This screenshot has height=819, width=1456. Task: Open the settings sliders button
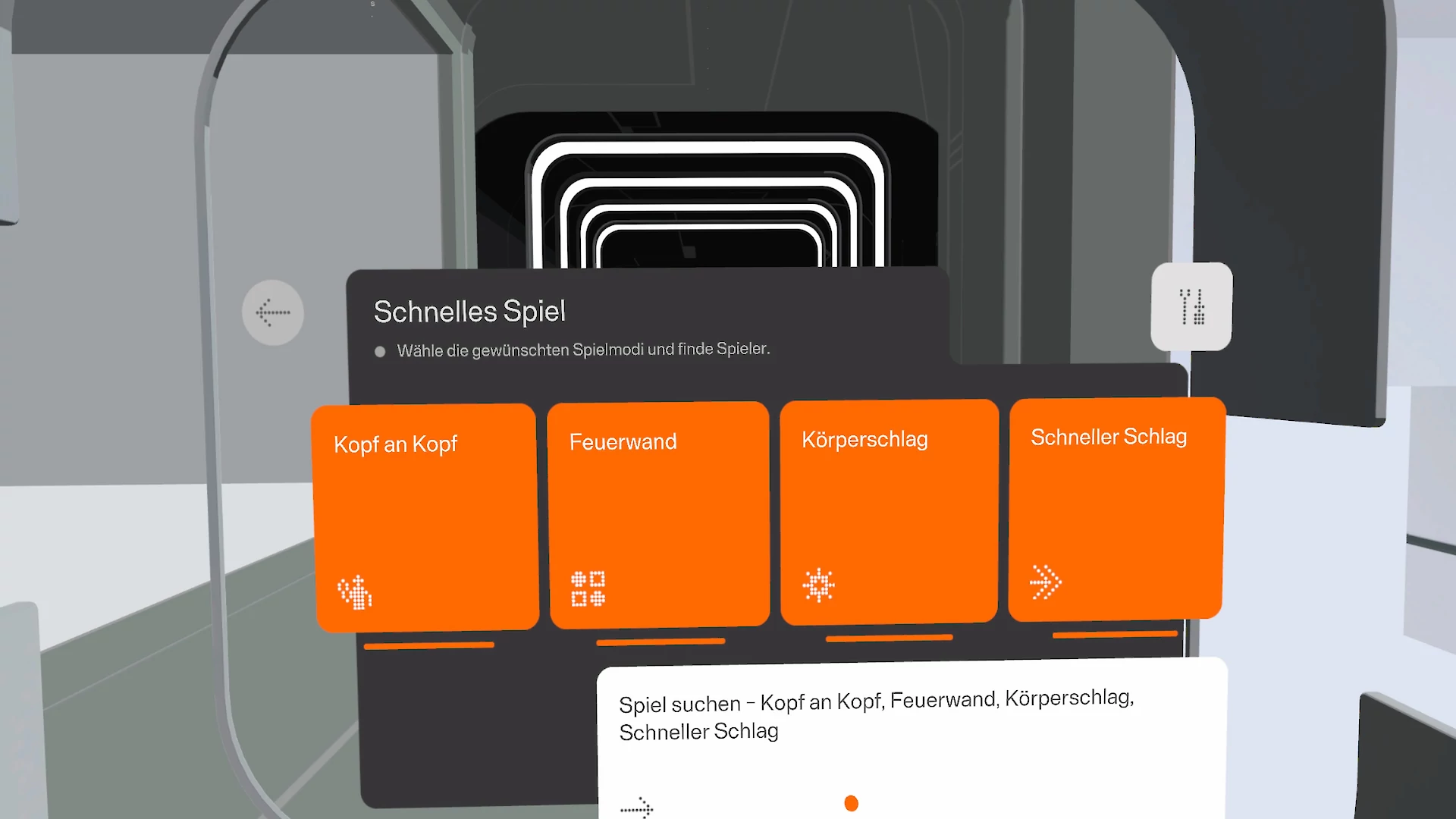1191,306
